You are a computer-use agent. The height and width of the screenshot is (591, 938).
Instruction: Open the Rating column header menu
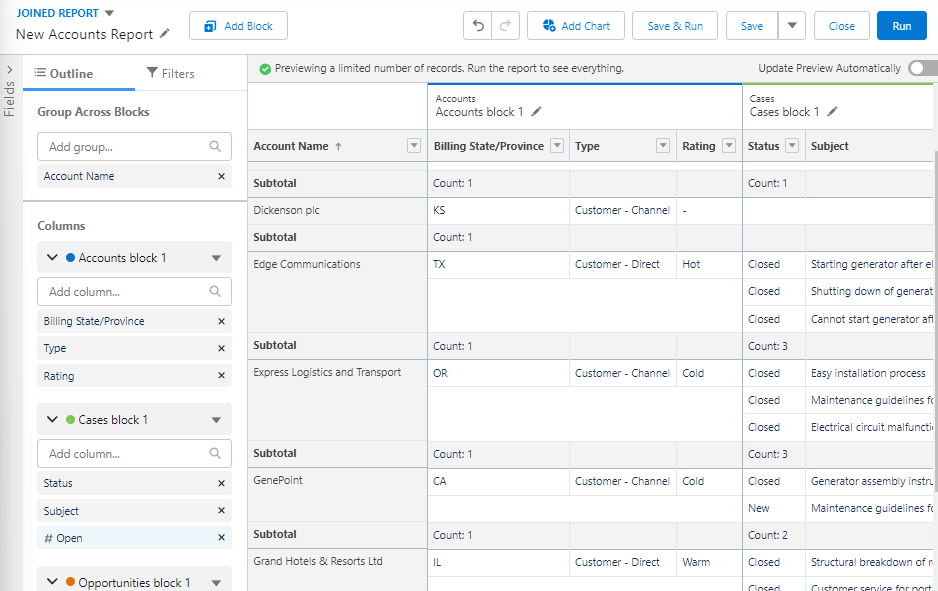tap(728, 146)
